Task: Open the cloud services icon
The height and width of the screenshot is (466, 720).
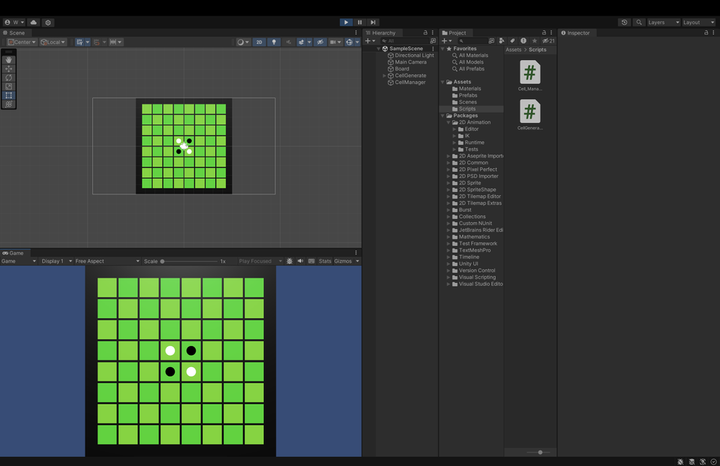Action: (x=33, y=21)
